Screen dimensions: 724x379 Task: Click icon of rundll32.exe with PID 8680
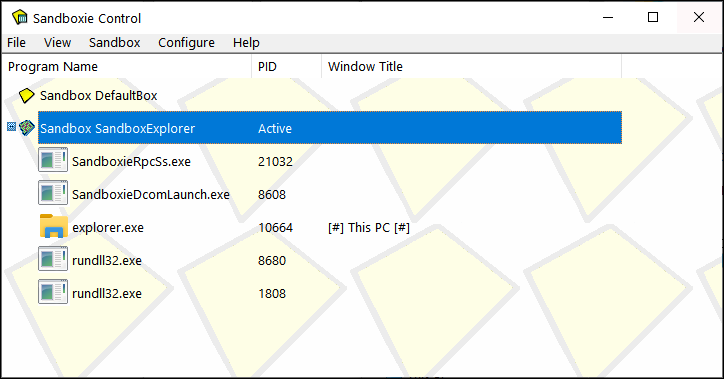coord(53,259)
